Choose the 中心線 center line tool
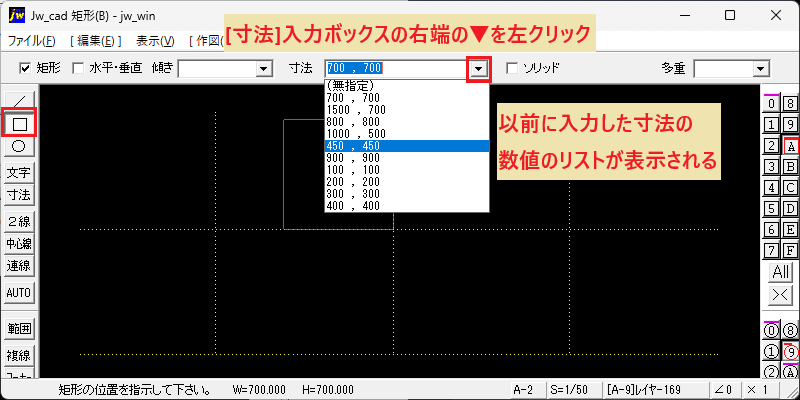The width and height of the screenshot is (800, 400). [x=19, y=244]
